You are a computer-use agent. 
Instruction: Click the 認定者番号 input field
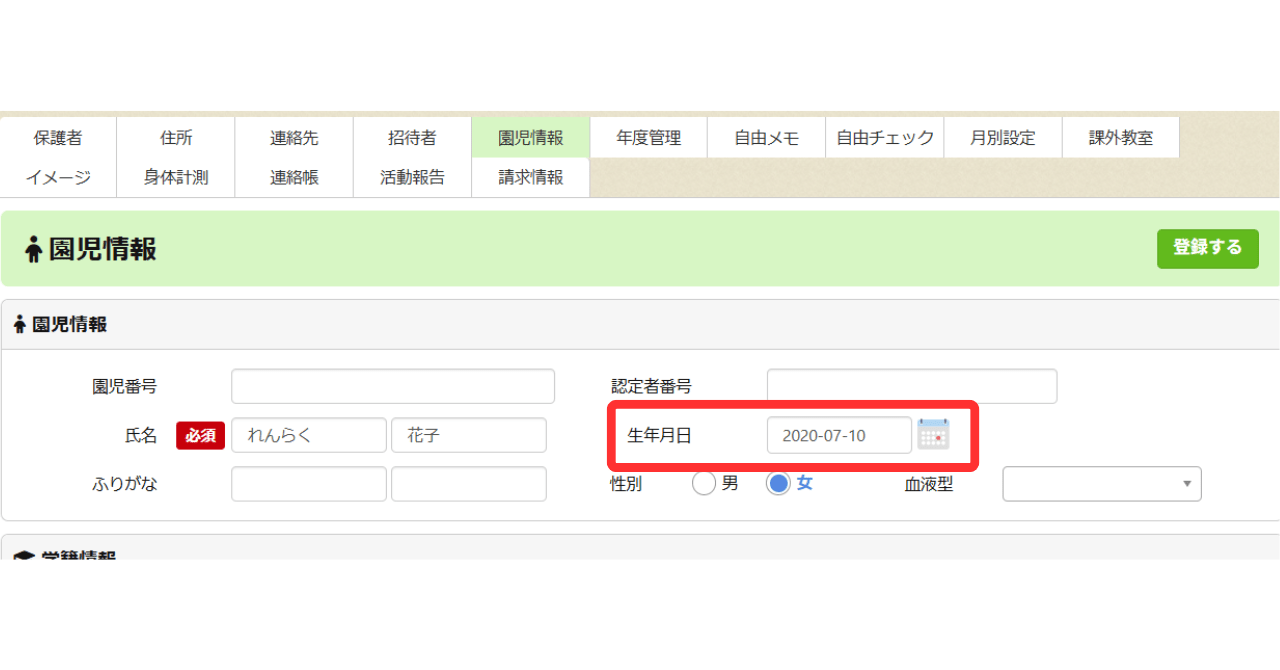pyautogui.click(x=912, y=386)
